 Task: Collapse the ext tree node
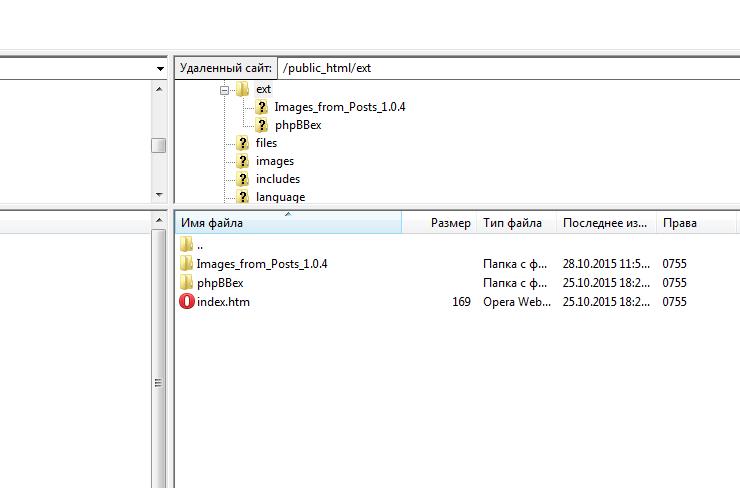(x=225, y=89)
